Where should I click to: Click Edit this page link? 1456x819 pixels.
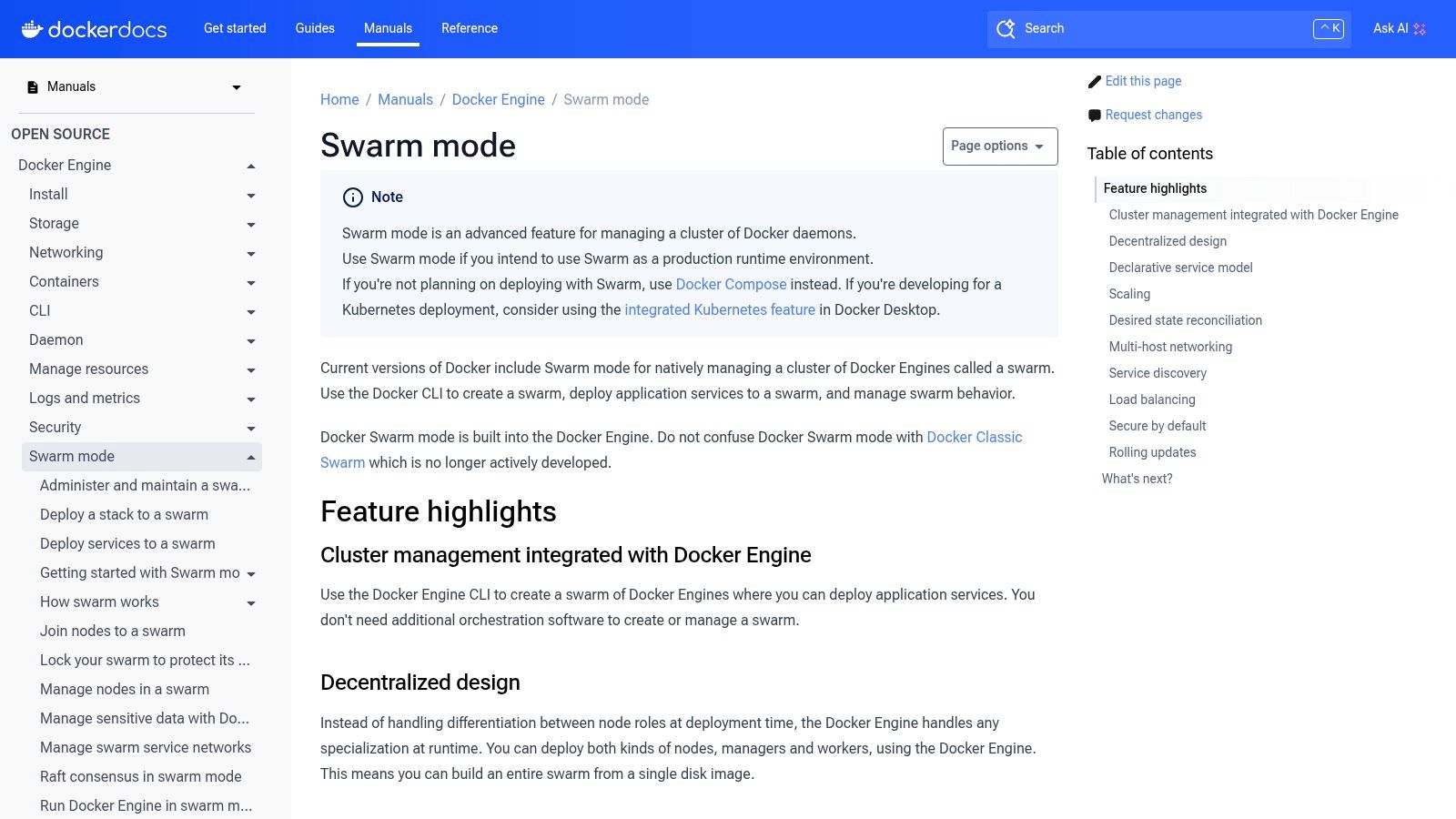click(1143, 81)
